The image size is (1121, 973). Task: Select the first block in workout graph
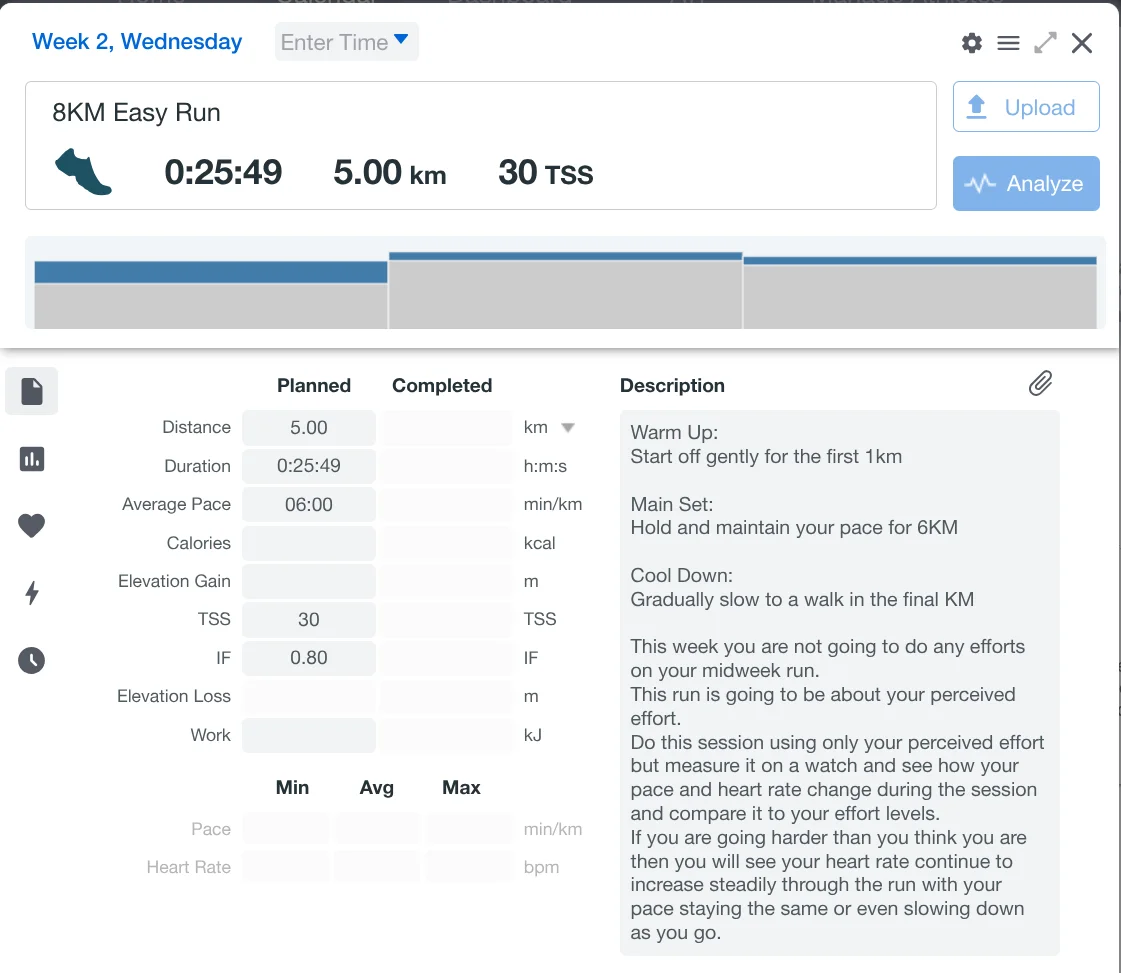pyautogui.click(x=210, y=295)
